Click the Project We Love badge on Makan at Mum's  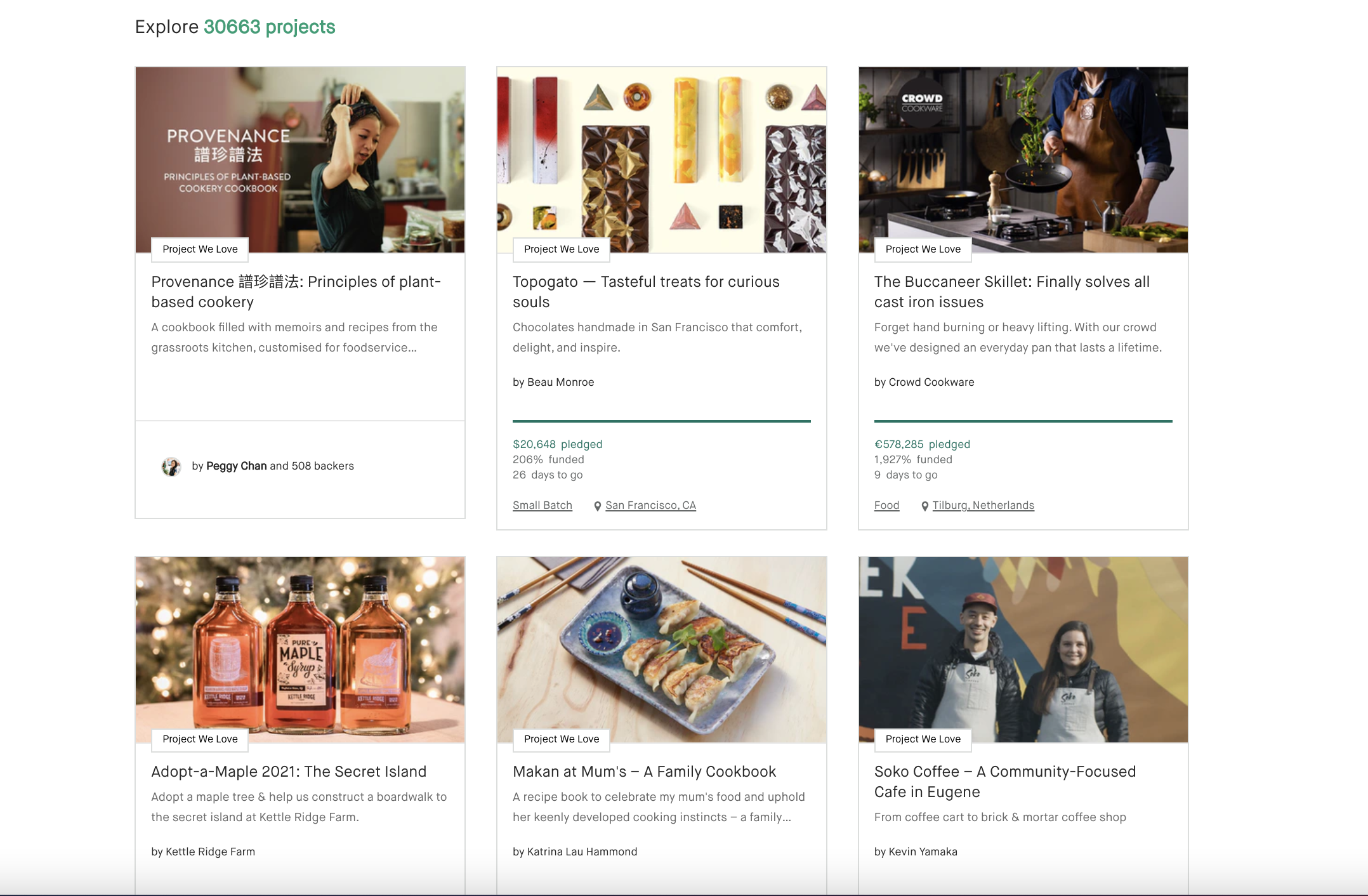point(562,739)
